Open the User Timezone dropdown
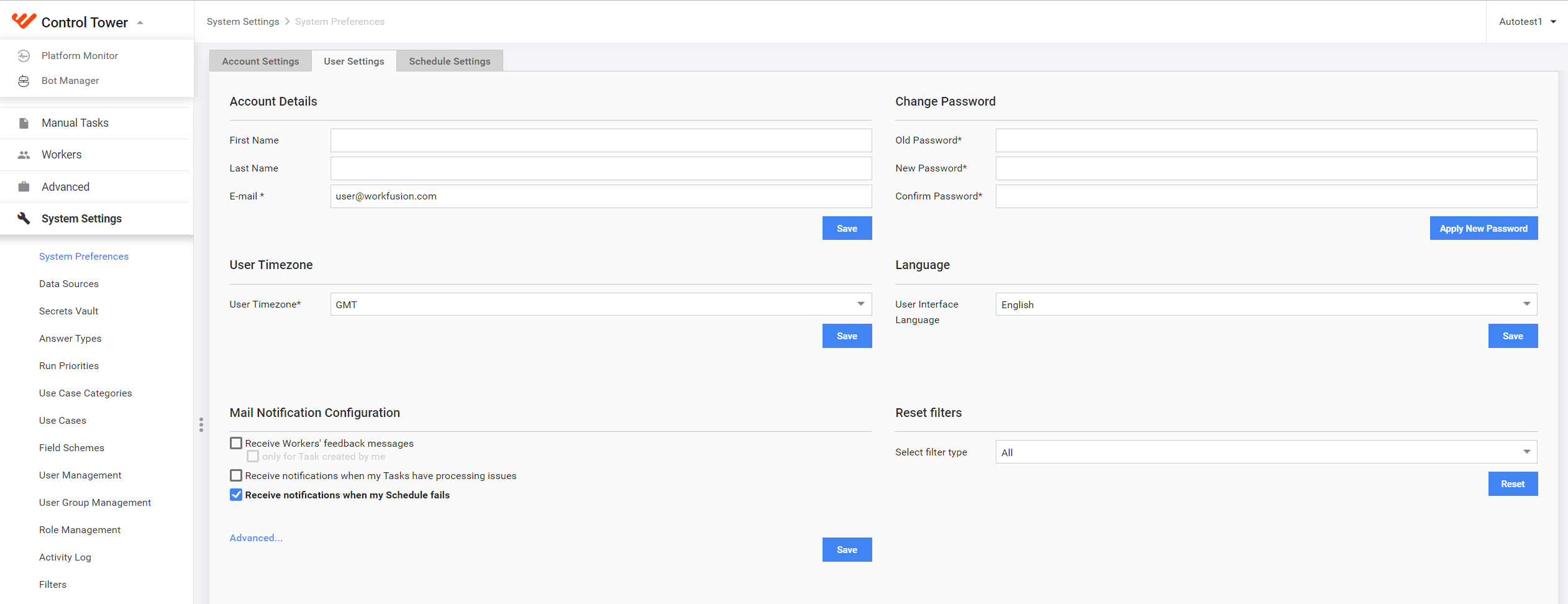 601,304
